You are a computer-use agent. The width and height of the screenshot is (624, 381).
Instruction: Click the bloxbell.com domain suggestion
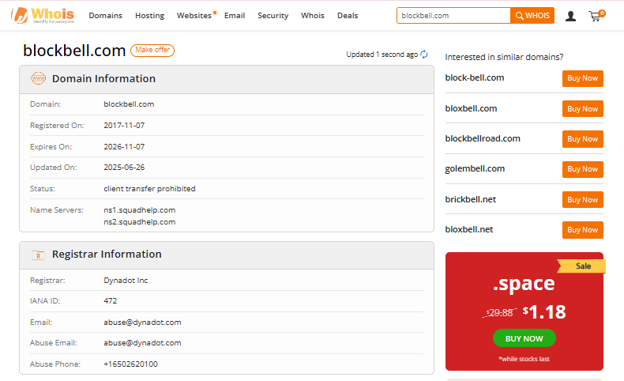coord(471,108)
